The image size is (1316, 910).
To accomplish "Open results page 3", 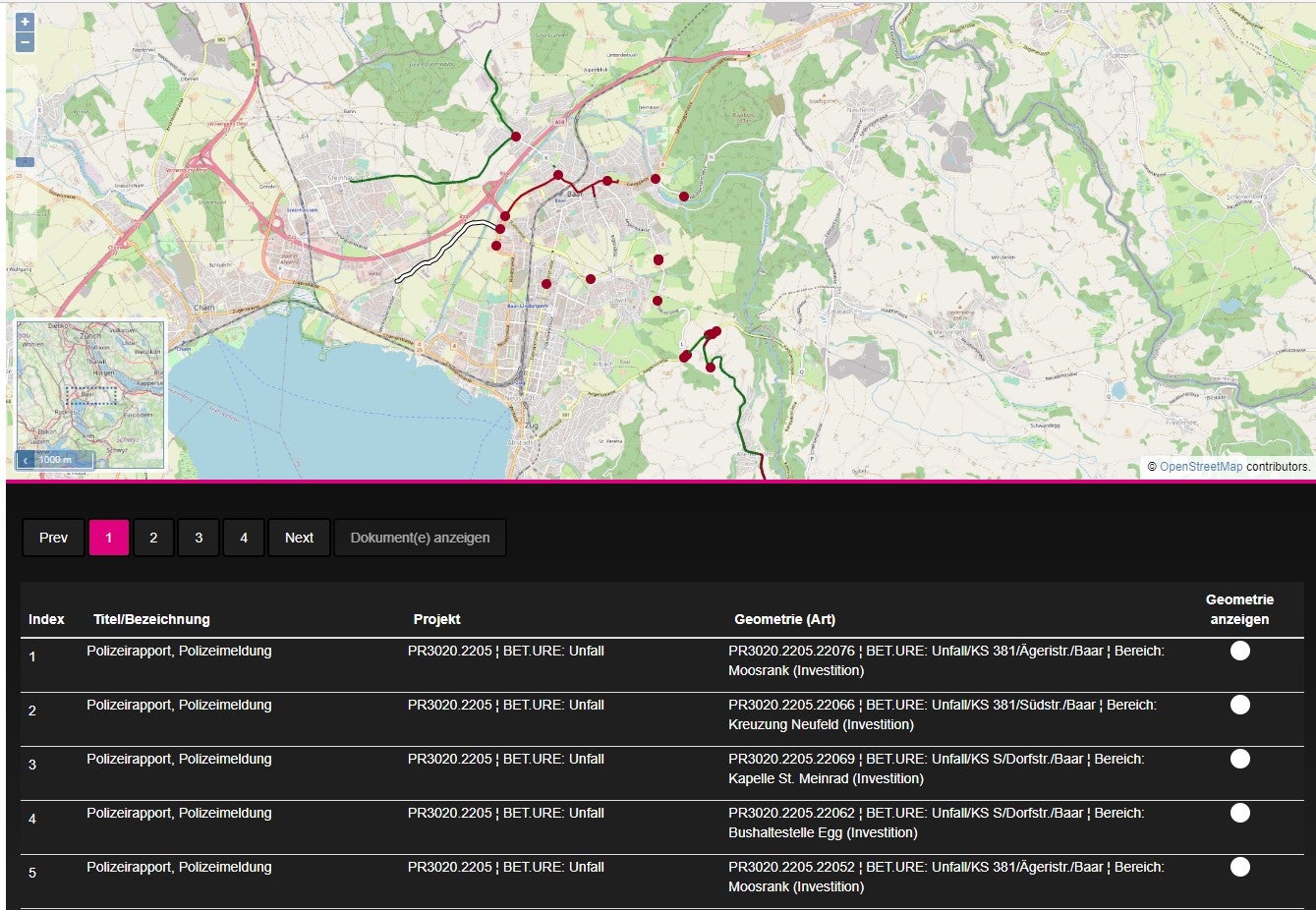I will pyautogui.click(x=199, y=538).
